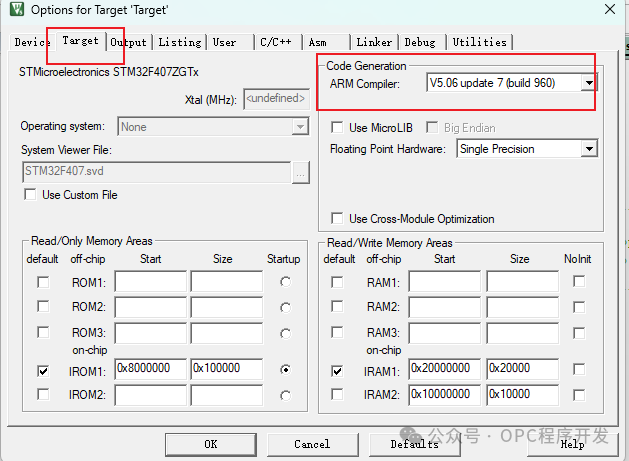Click the IROM2 Start address field

[151, 395]
